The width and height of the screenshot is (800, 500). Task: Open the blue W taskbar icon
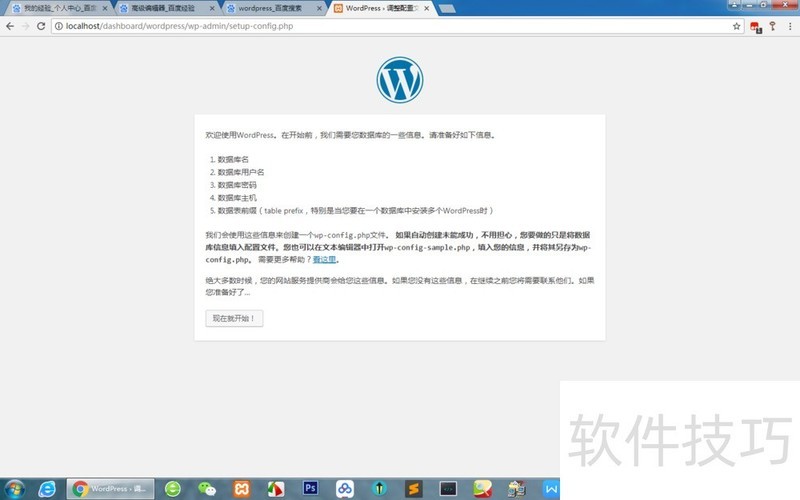[x=551, y=489]
